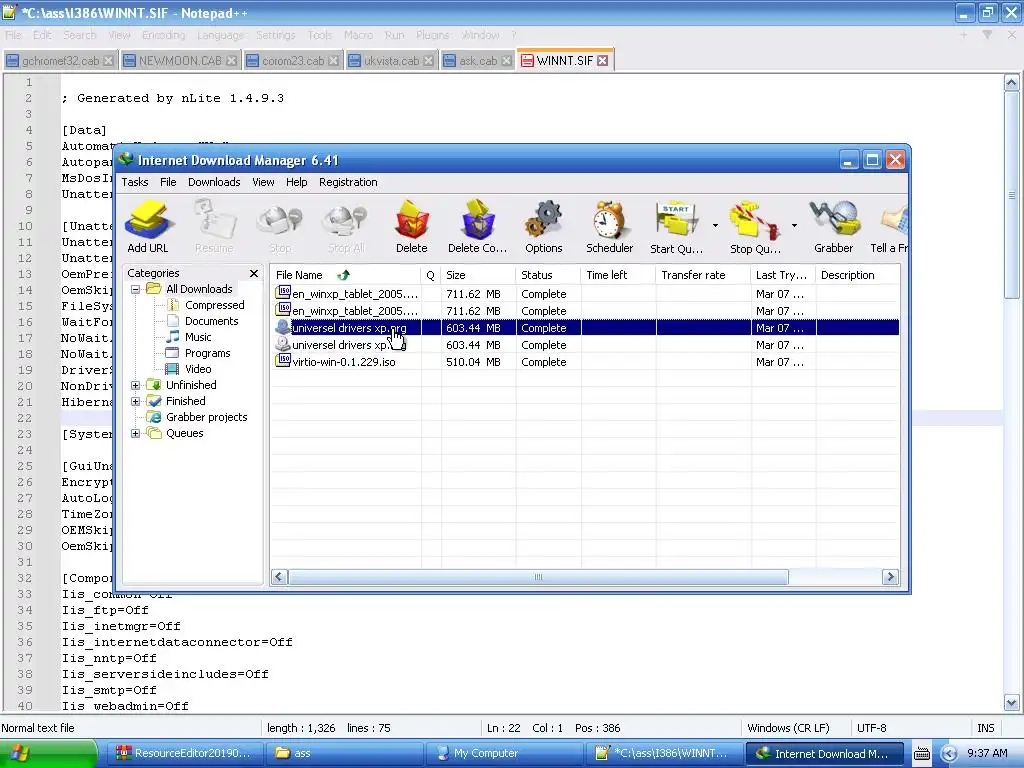Screen dimensions: 1024x768
Task: Open the Grabber tool icon
Action: (833, 226)
